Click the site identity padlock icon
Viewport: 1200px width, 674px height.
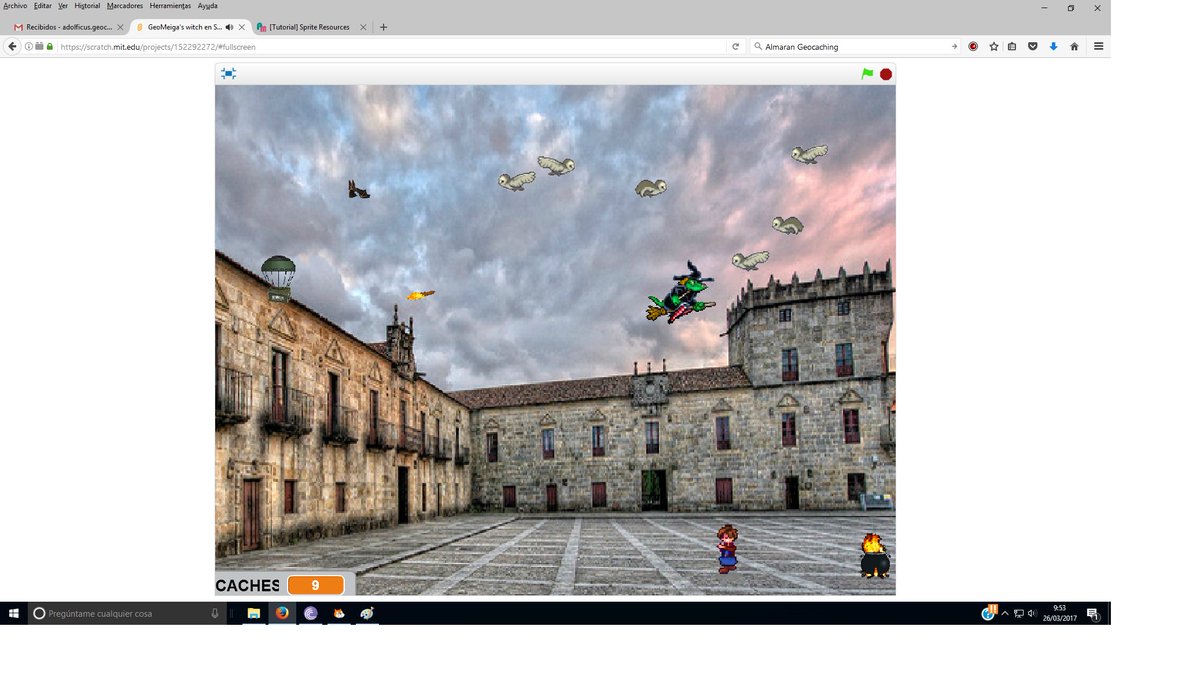tap(50, 47)
